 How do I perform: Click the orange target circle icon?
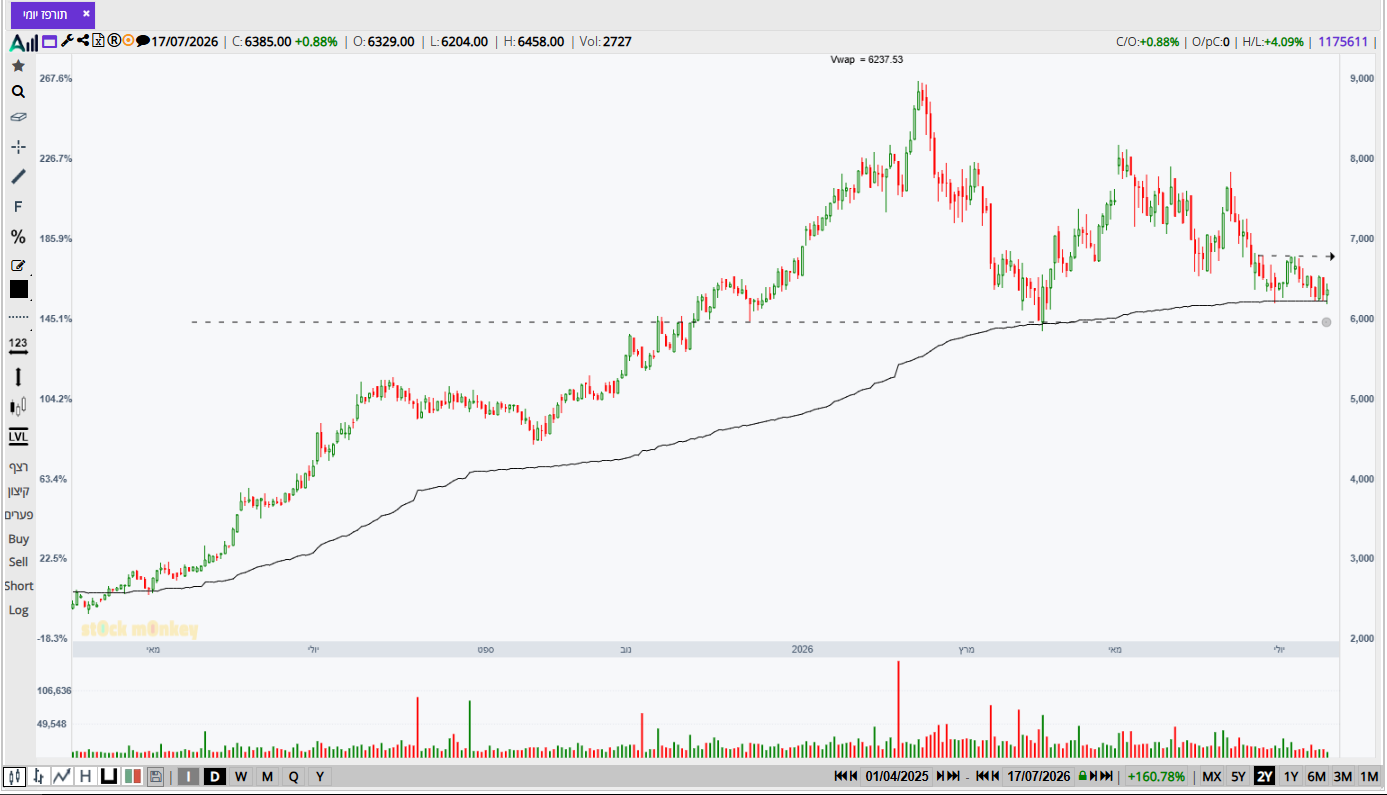click(128, 41)
